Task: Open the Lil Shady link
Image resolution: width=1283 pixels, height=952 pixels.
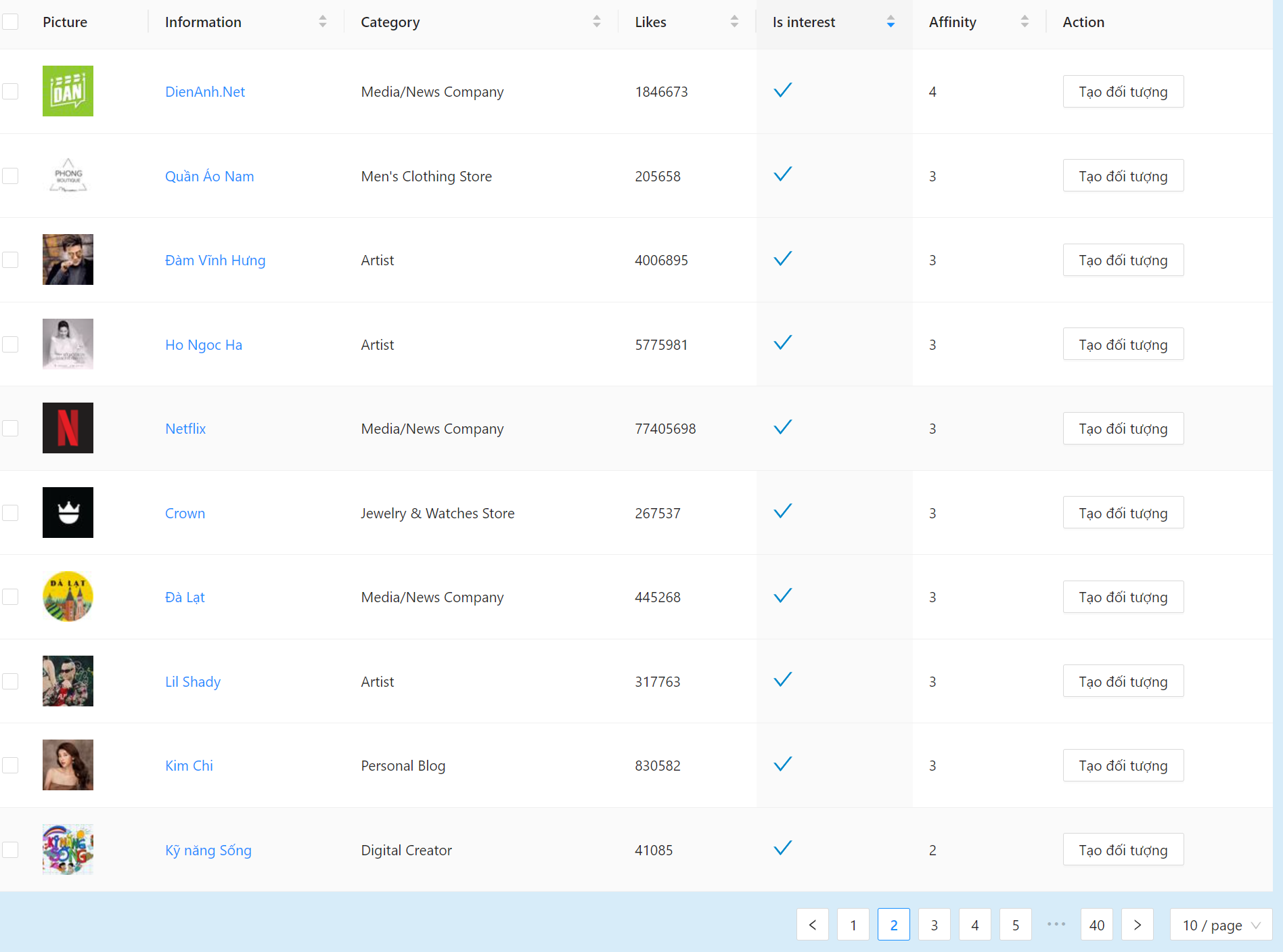Action: coord(193,681)
